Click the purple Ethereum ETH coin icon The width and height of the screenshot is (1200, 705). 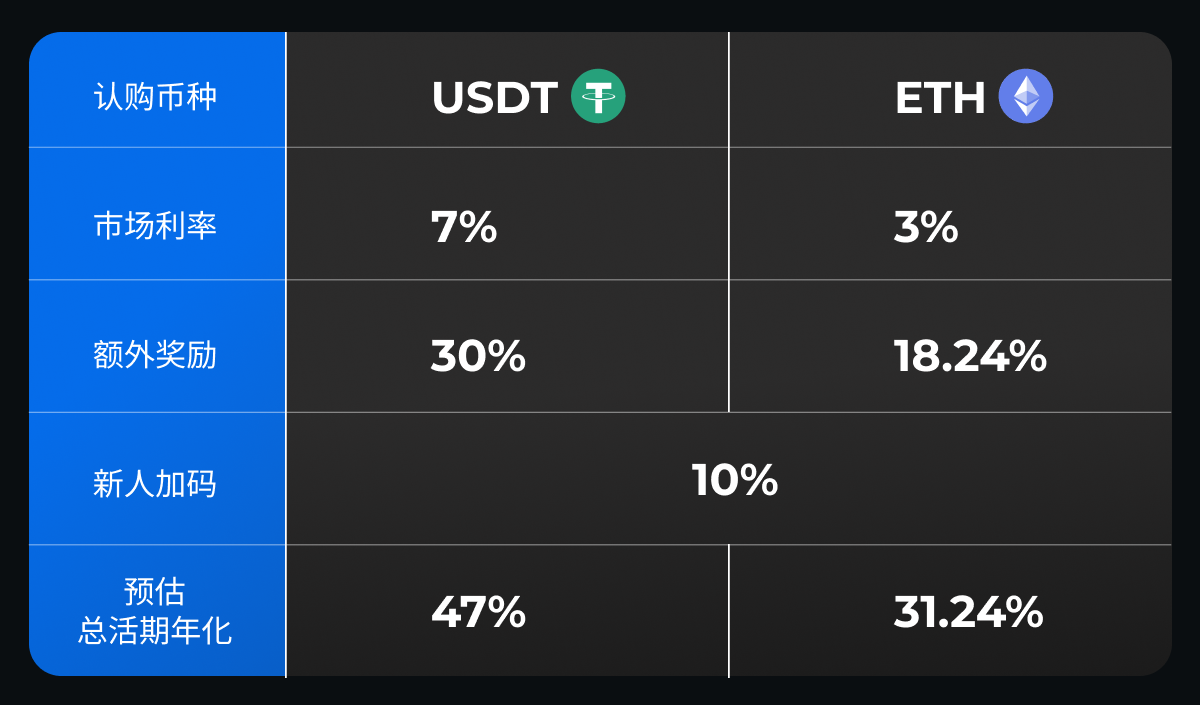tap(1026, 97)
